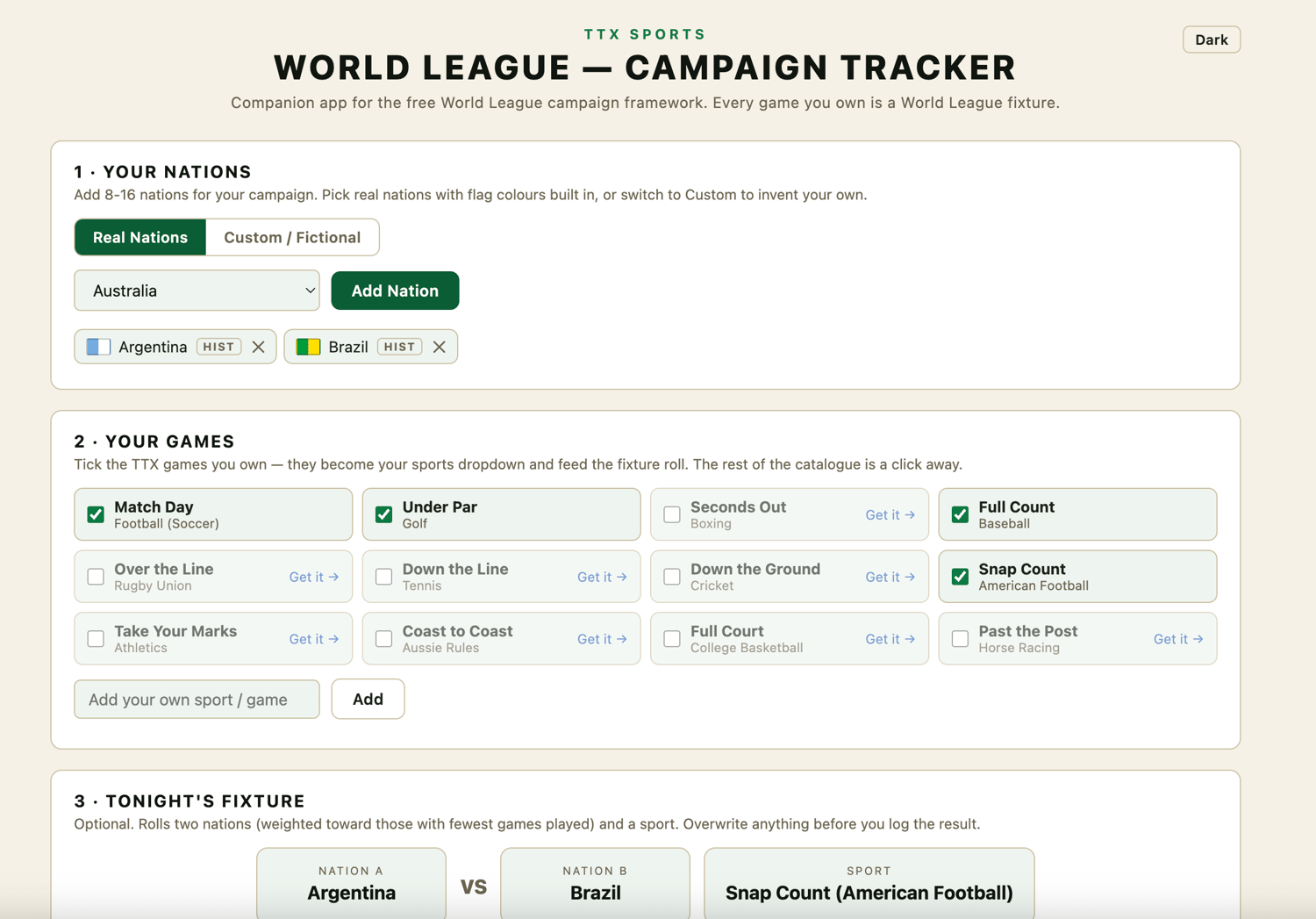
Task: Uncheck the Full Count baseball checkbox
Action: [x=960, y=514]
